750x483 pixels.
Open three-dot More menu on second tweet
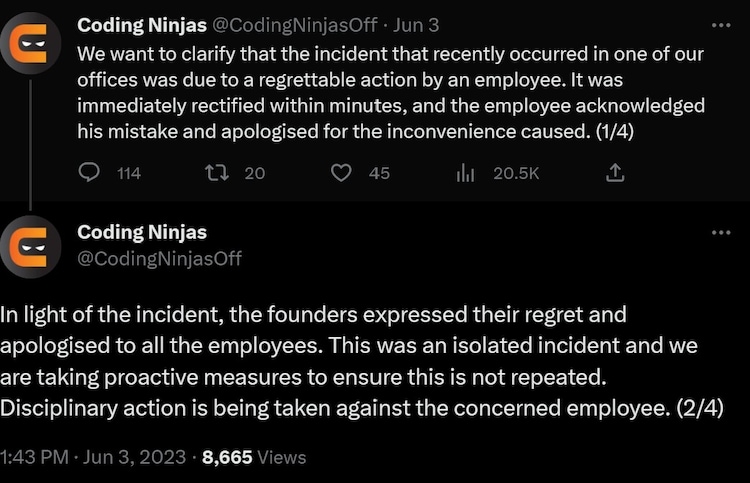tap(720, 232)
